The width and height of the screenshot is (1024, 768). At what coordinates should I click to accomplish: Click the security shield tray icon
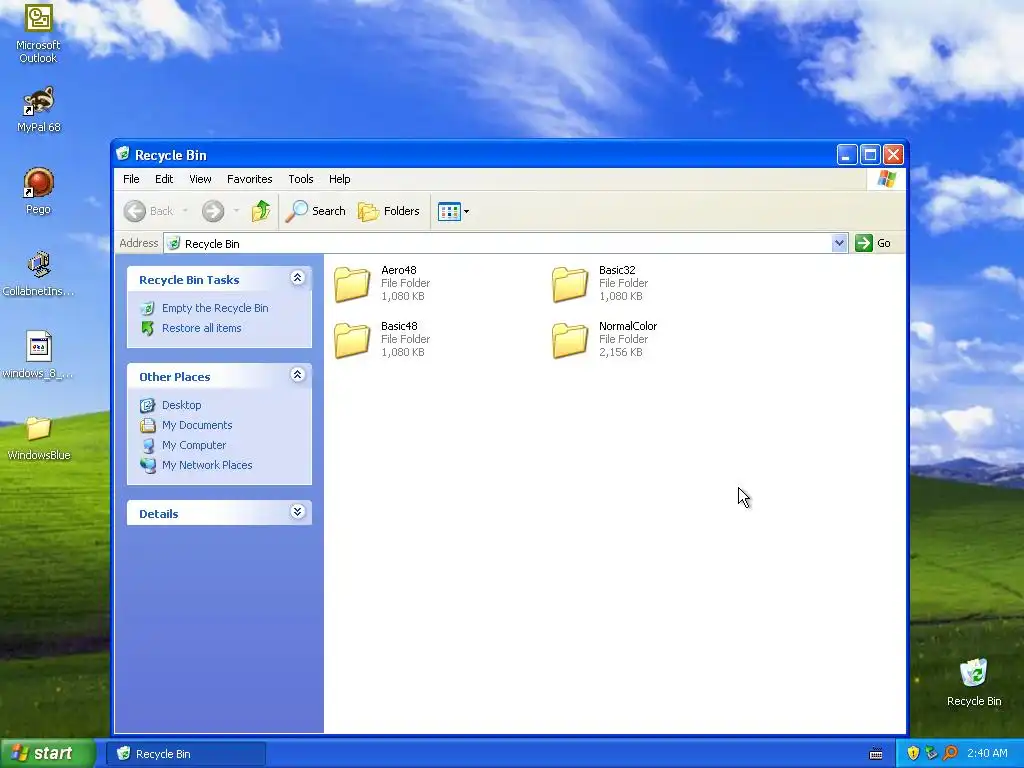pyautogui.click(x=913, y=753)
